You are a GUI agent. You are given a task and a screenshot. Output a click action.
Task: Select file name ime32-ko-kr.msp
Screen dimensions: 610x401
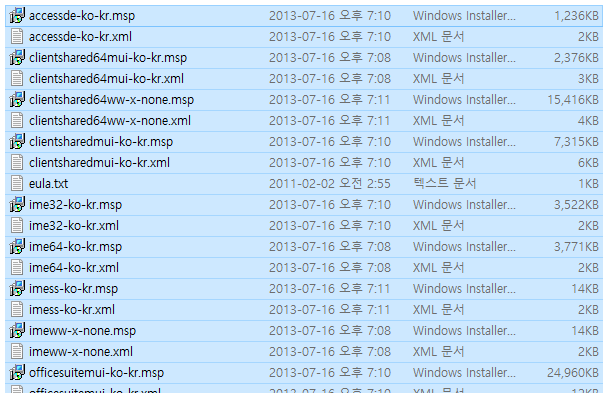pos(75,205)
